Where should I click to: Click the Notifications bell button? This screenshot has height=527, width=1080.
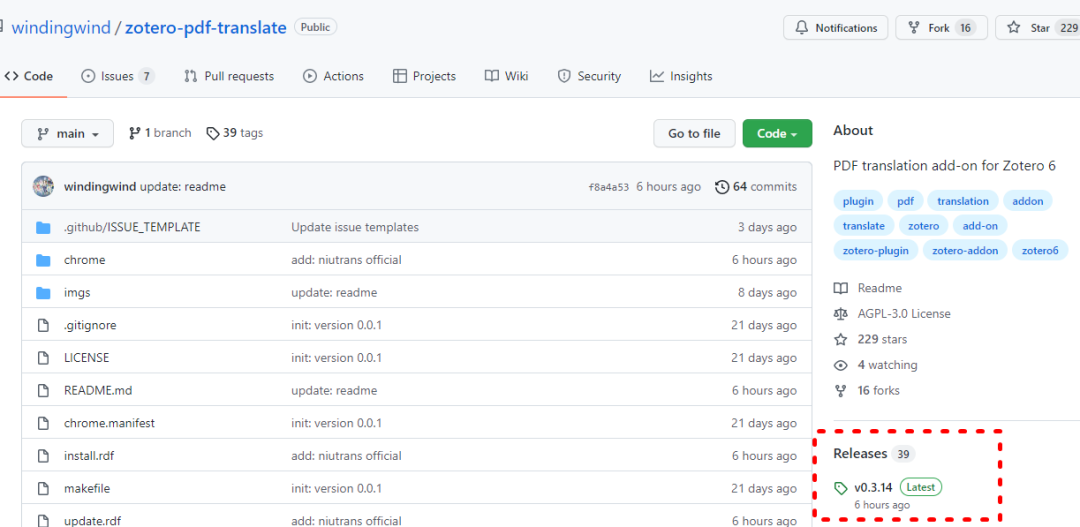point(835,28)
